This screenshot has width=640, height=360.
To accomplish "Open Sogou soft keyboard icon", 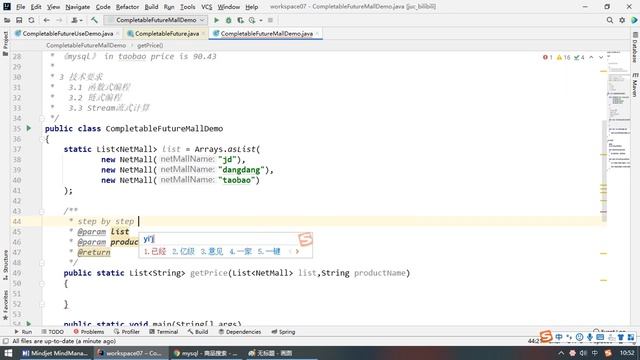I will [x=600, y=337].
